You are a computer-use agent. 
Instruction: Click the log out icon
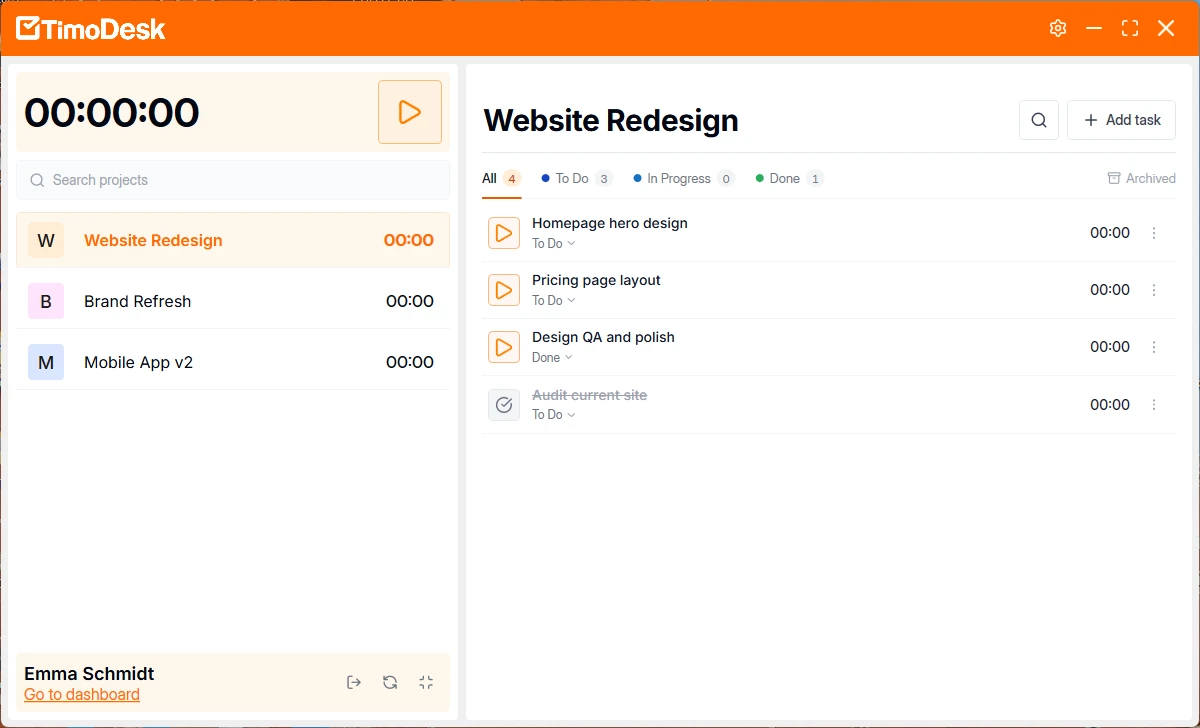[354, 682]
